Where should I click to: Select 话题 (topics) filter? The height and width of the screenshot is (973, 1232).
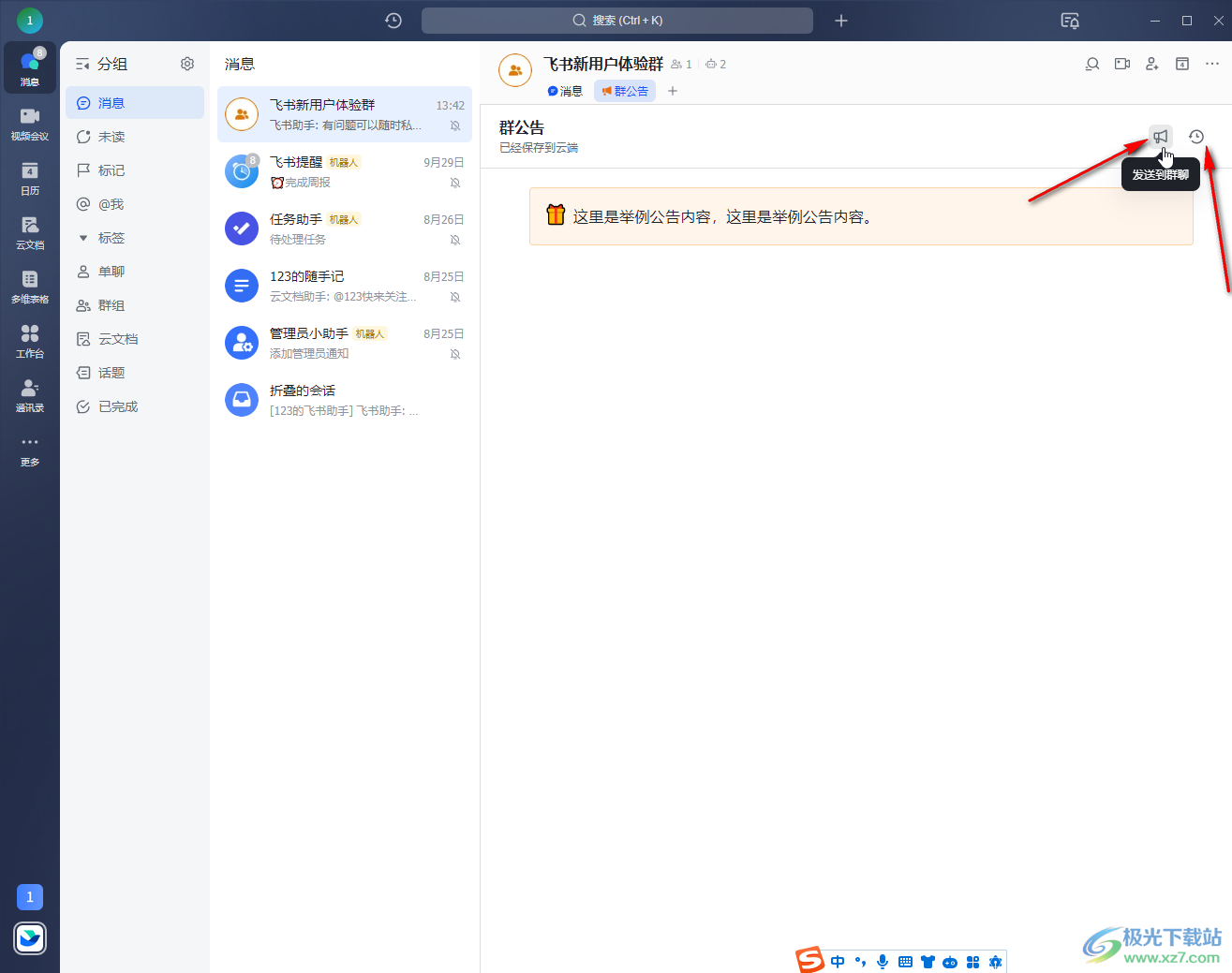(x=135, y=373)
